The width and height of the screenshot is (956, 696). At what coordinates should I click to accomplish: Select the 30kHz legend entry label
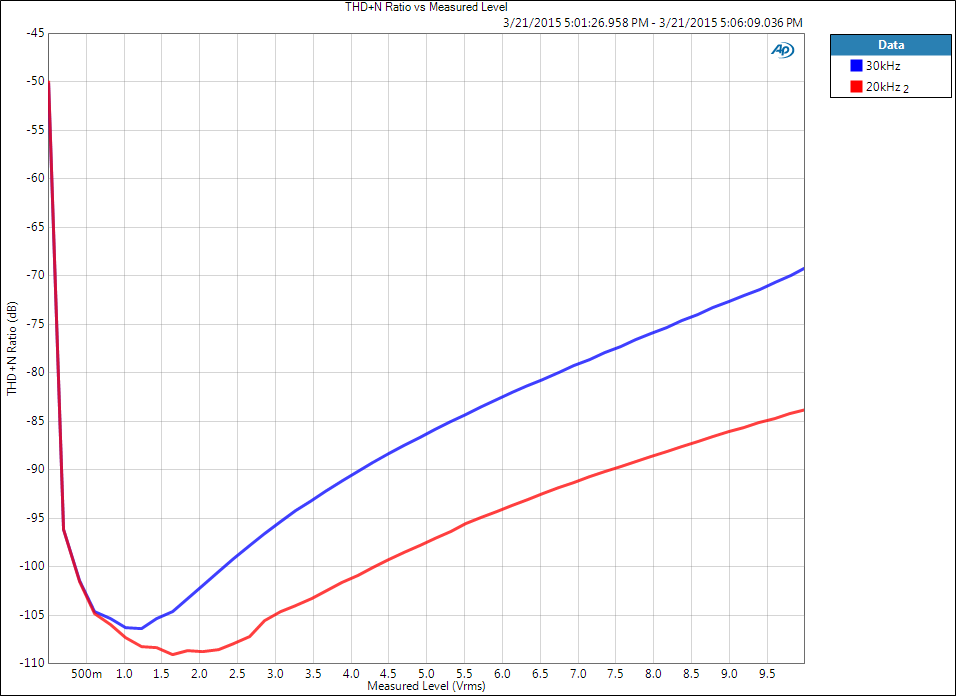pyautogui.click(x=883, y=66)
